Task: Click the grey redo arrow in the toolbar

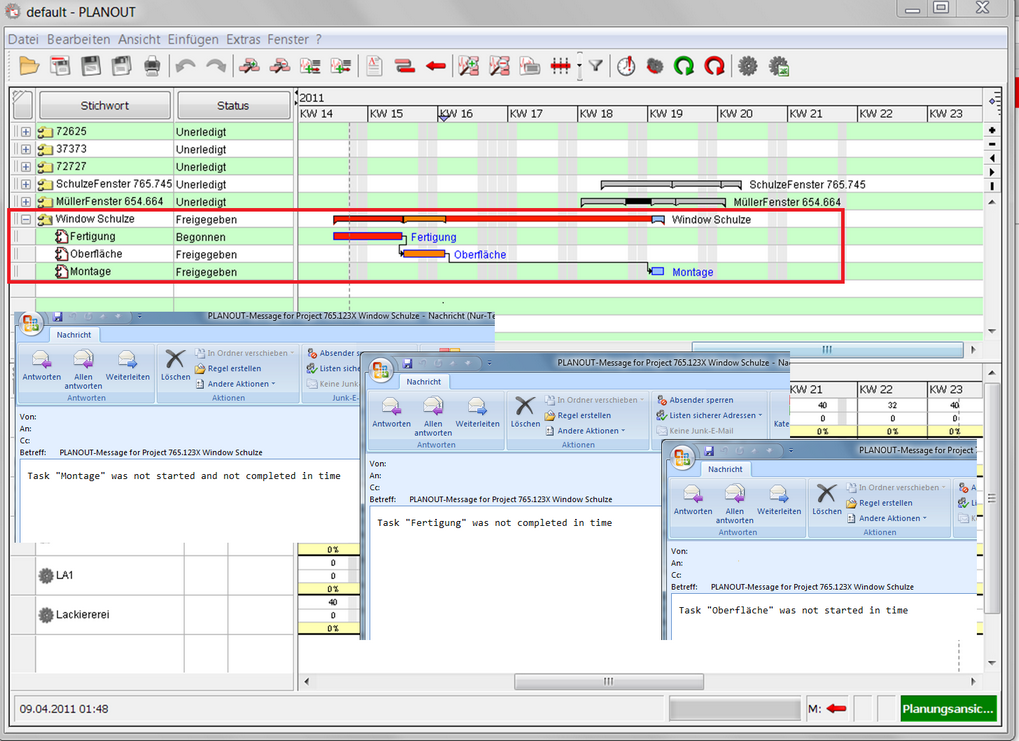Action: coord(216,66)
